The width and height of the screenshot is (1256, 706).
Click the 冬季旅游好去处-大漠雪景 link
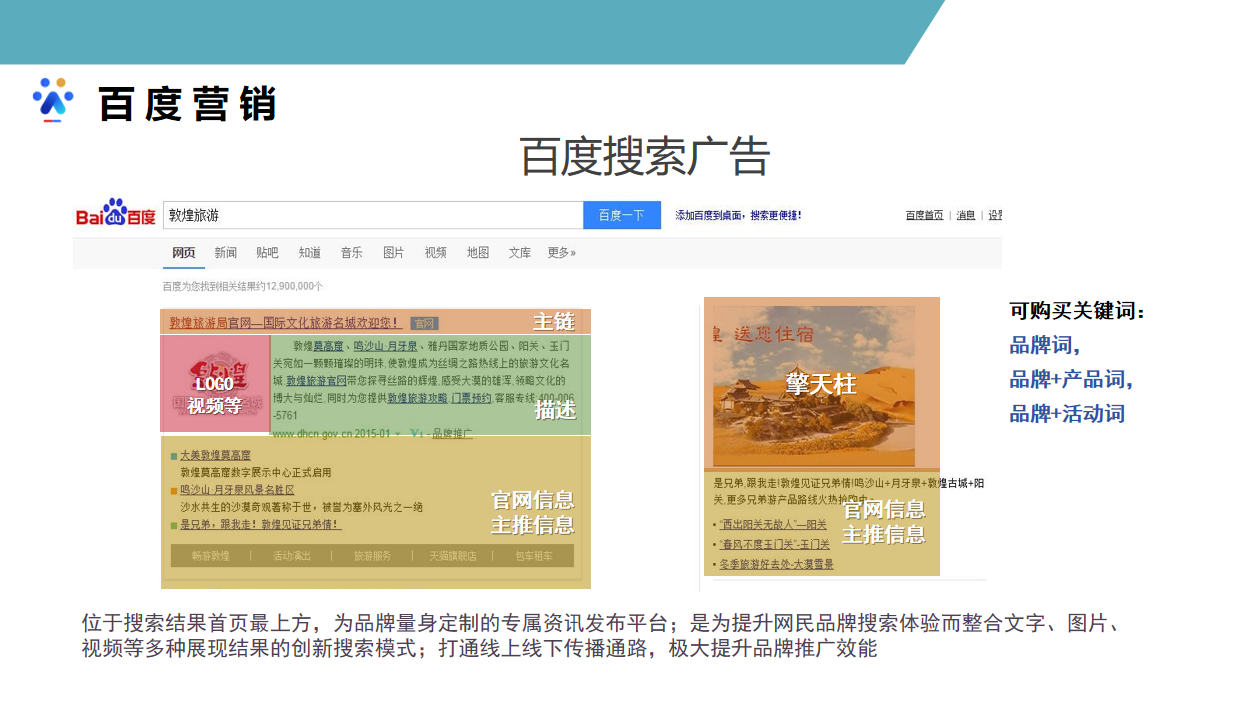776,564
